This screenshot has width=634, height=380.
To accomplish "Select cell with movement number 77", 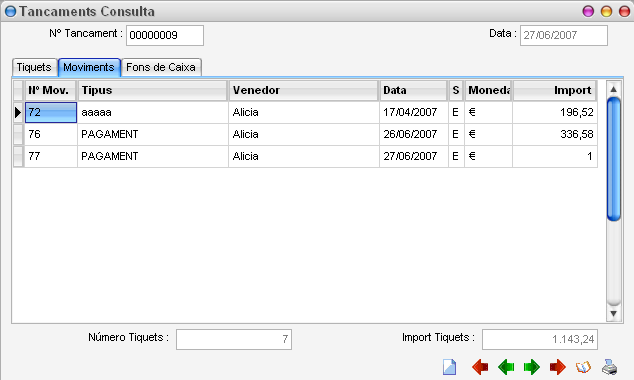I will point(51,156).
